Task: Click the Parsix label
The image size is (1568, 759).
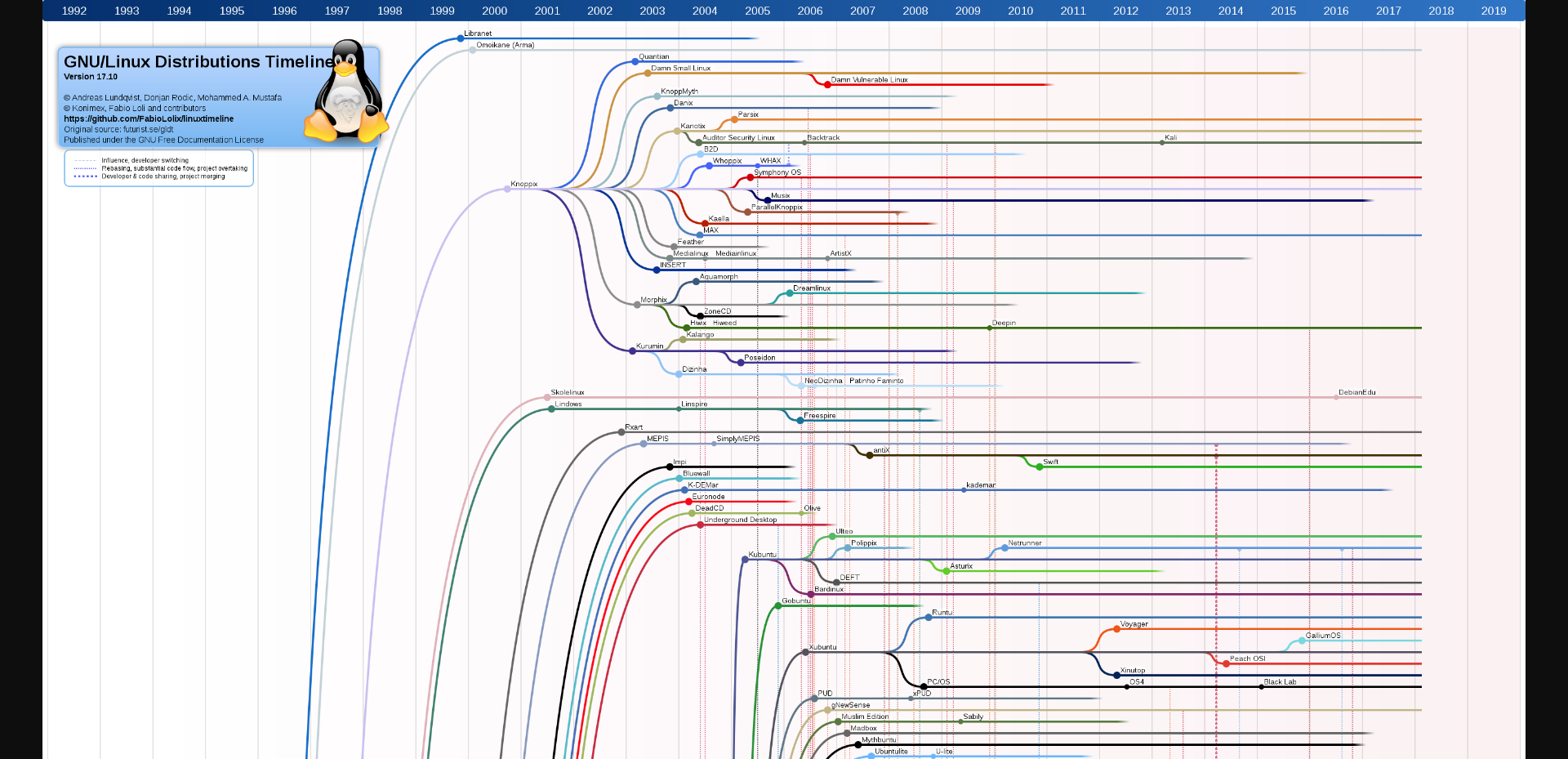Action: (748, 114)
